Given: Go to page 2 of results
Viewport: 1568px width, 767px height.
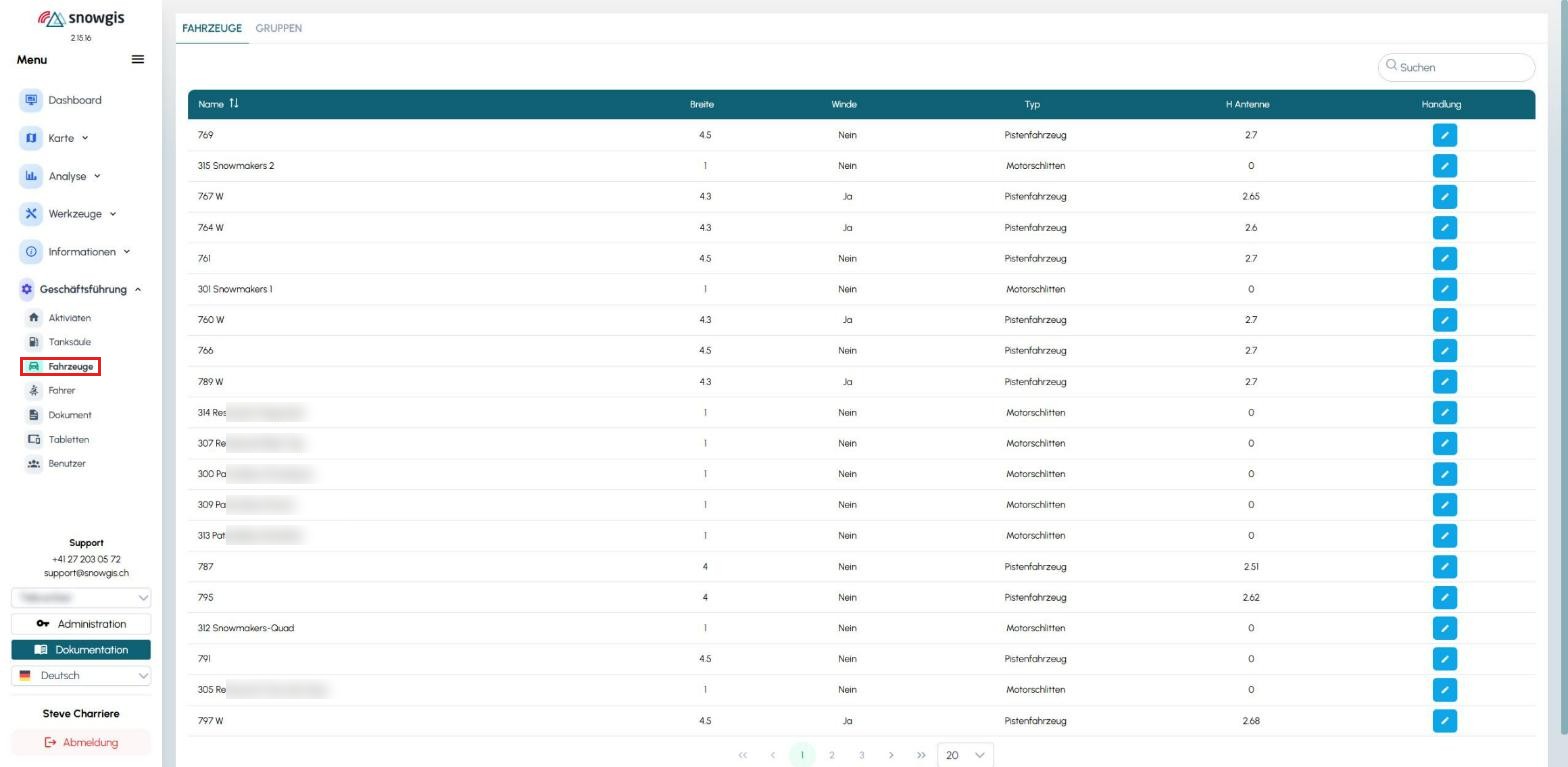Looking at the screenshot, I should click(x=832, y=755).
